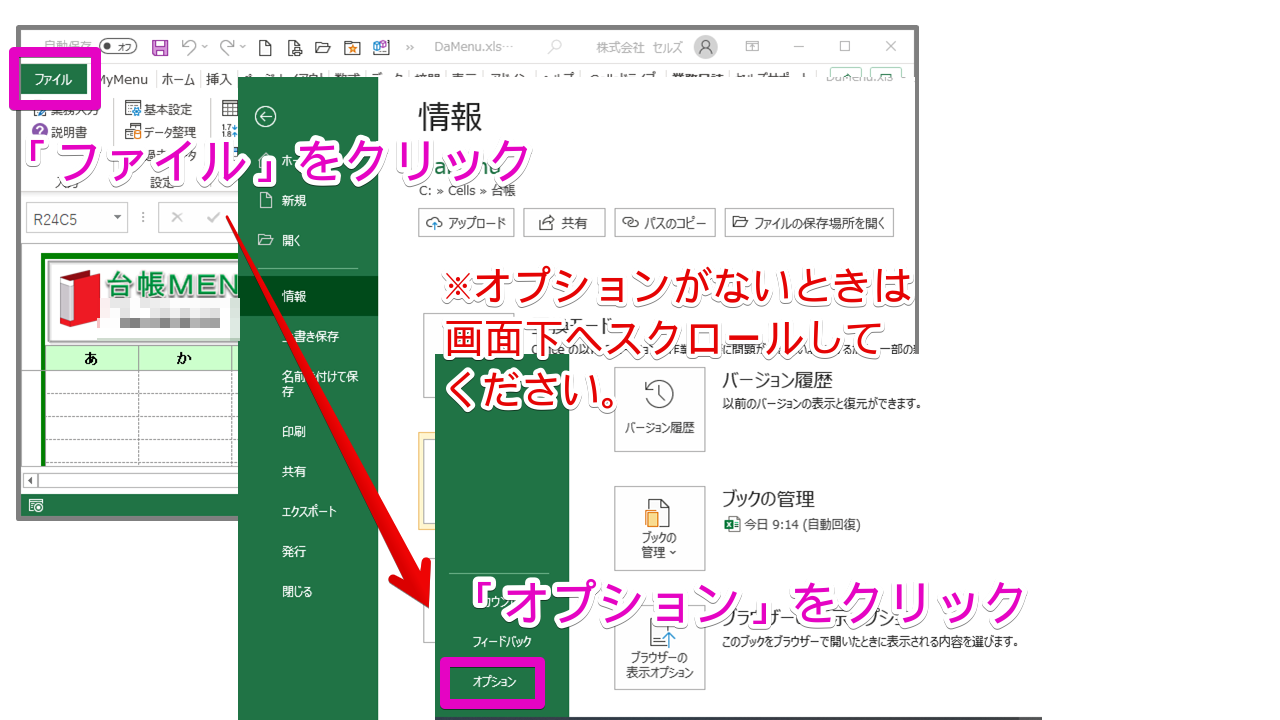Expand the Undo history dropdown arrow
The width and height of the screenshot is (1280, 720).
[205, 47]
